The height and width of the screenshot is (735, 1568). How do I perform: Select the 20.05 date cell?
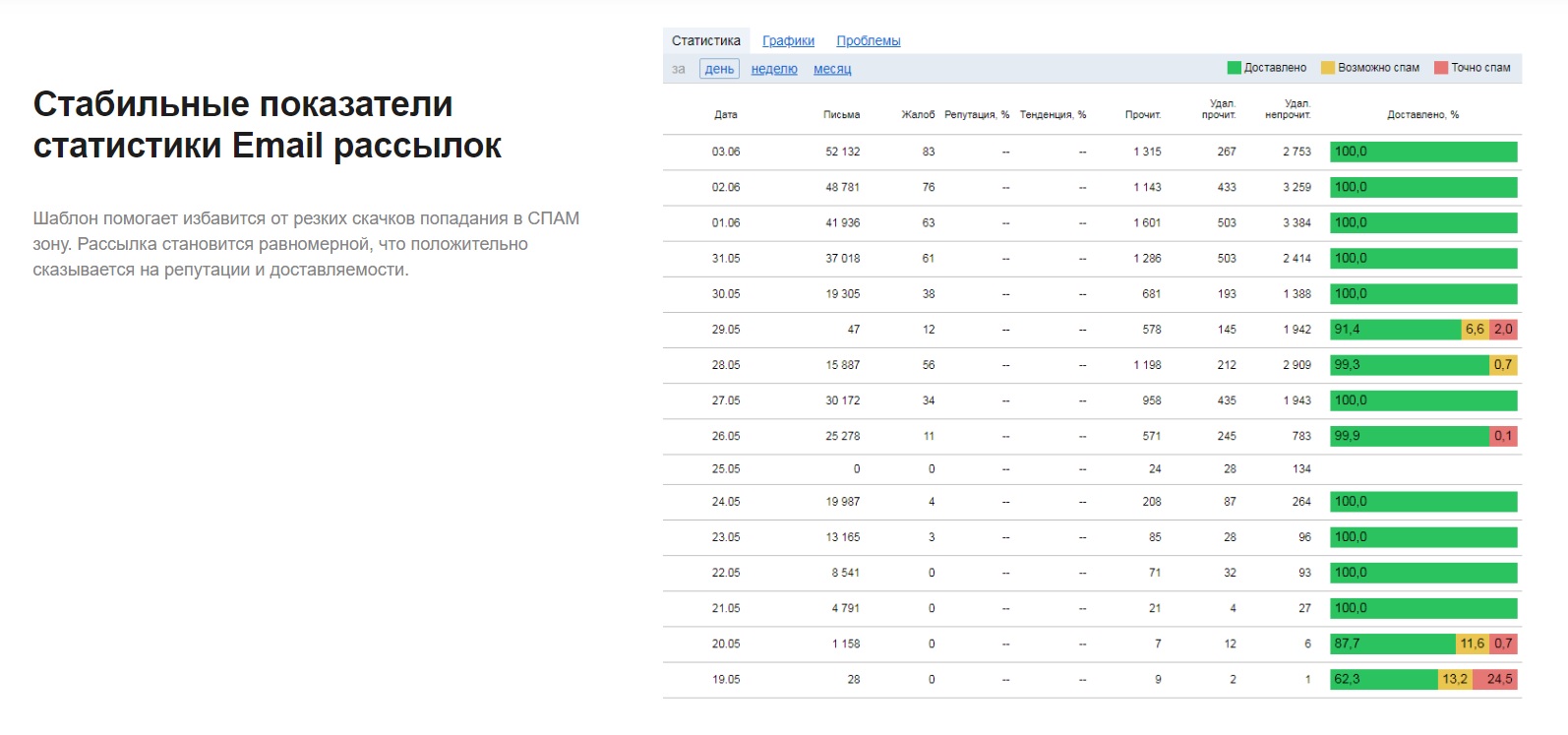point(726,643)
